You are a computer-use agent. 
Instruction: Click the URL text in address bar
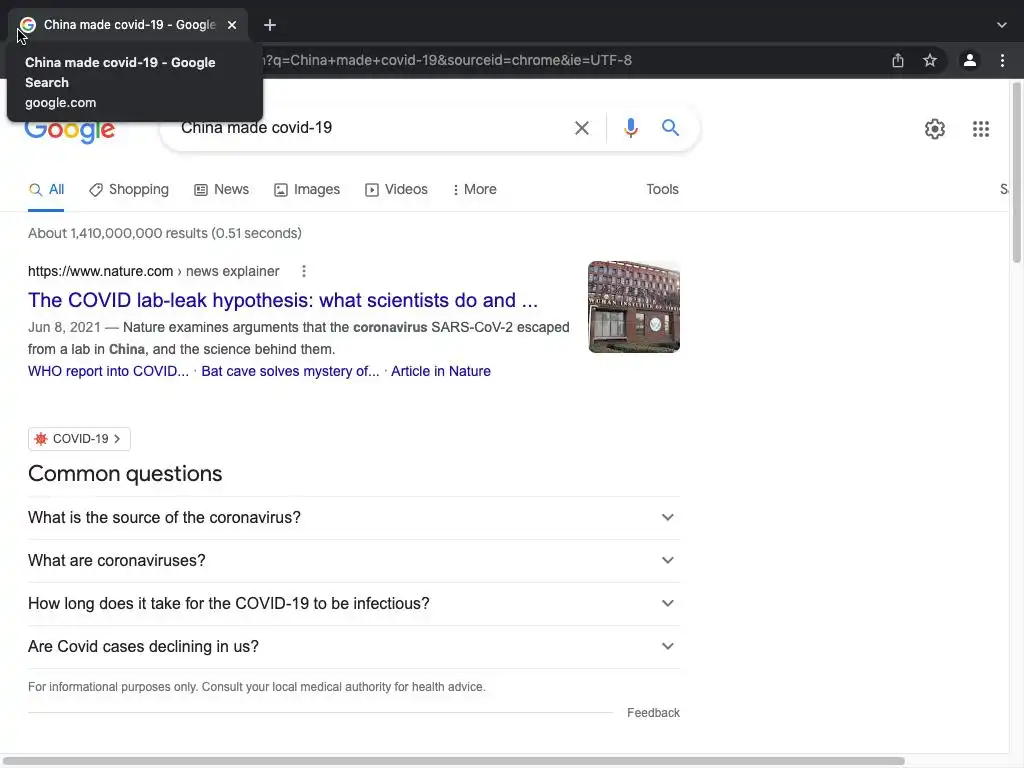[x=447, y=60]
